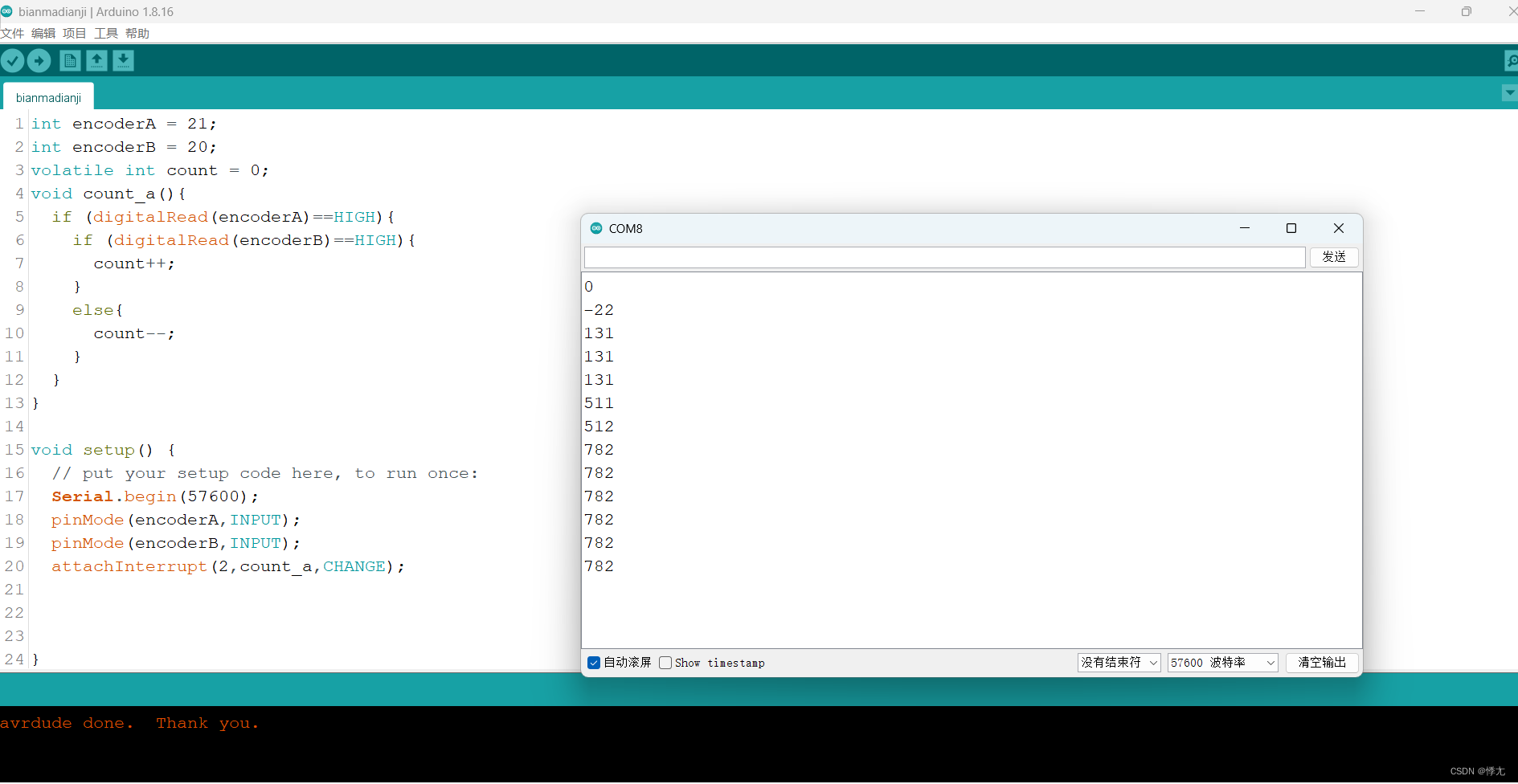
Task: Toggle the 自动滚屏 autoscroll checkbox
Action: [594, 663]
